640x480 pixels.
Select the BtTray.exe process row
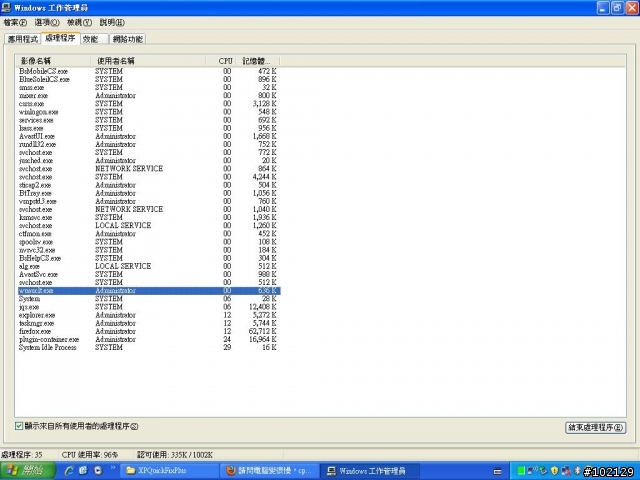tap(148, 193)
